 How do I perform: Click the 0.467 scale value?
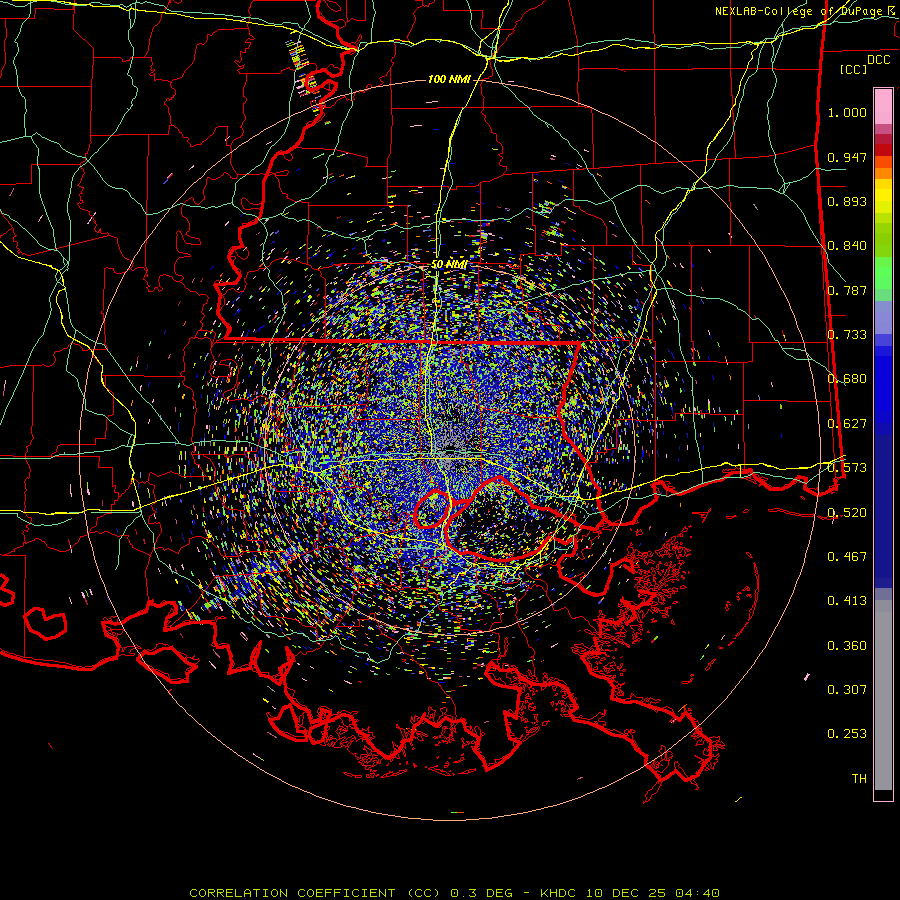(x=847, y=557)
